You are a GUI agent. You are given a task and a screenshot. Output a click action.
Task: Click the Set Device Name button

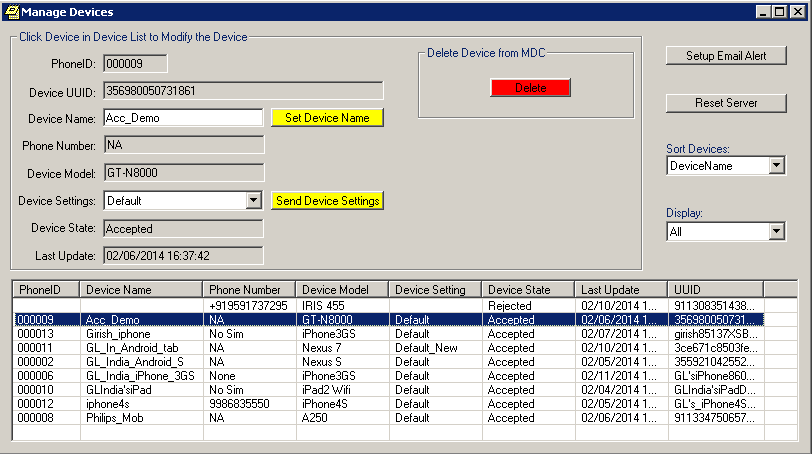[x=327, y=118]
